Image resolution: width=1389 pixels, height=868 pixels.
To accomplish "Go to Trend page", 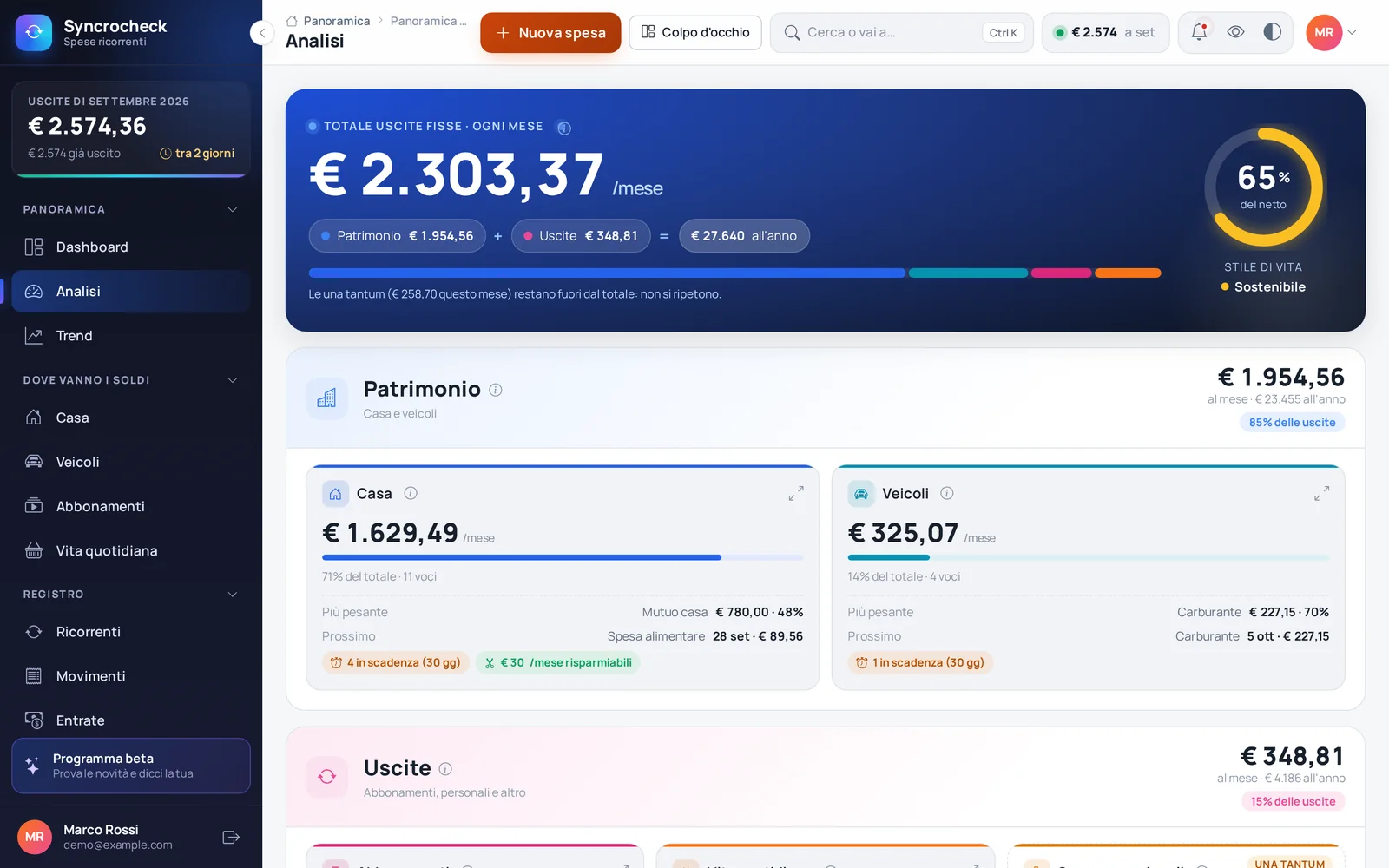I will (x=131, y=336).
